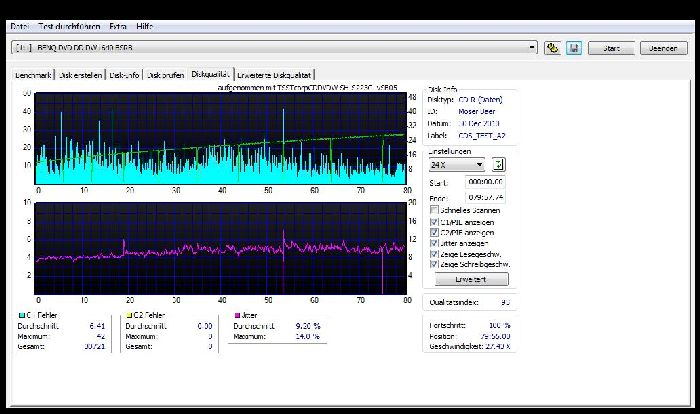Image resolution: width=700 pixels, height=414 pixels.
Task: Click the Fortschritt 100 % value
Action: 500,326
